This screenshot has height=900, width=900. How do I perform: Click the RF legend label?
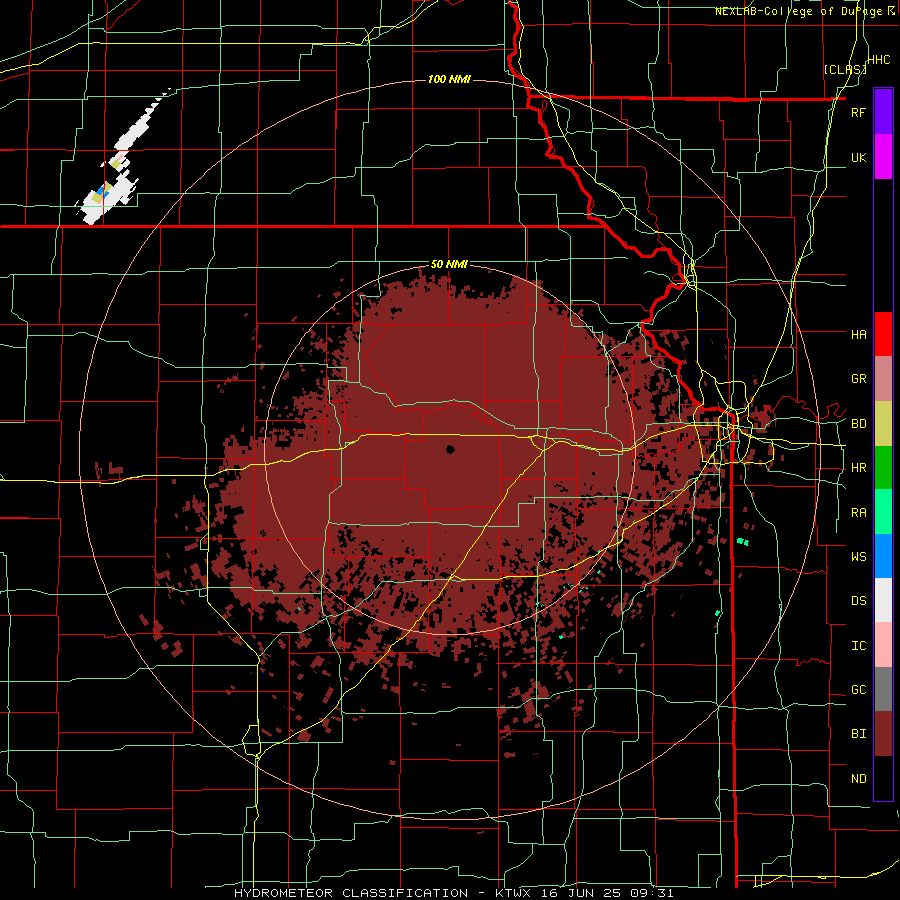859,112
